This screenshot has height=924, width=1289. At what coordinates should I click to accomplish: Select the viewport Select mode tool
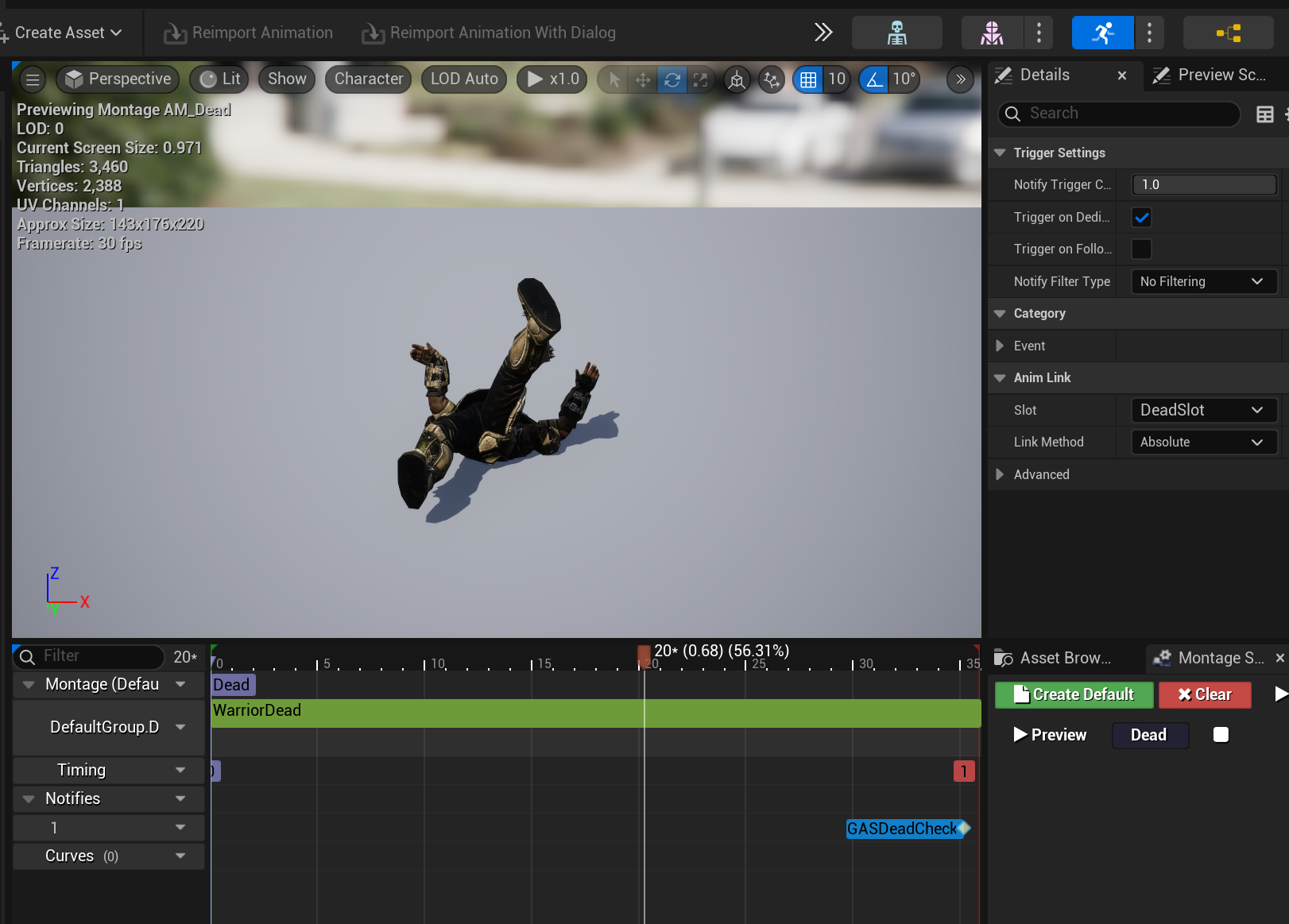pos(614,79)
